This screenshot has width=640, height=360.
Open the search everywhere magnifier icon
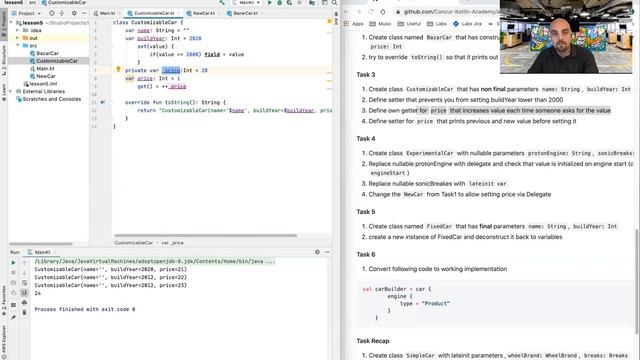(334, 3)
